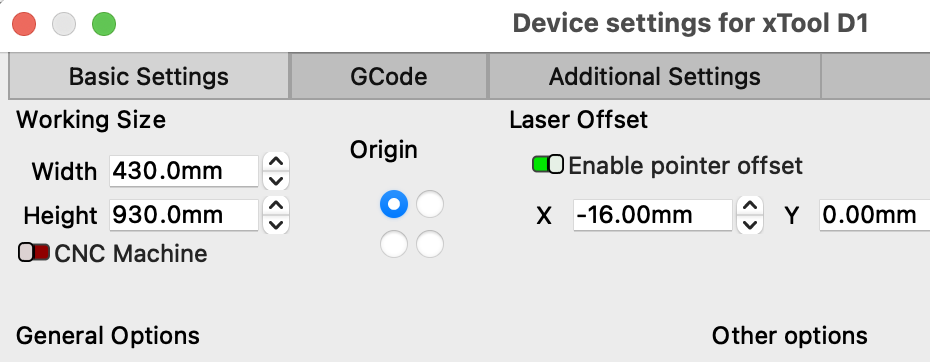Increase Height using the up stepper arrow

[x=276, y=206]
